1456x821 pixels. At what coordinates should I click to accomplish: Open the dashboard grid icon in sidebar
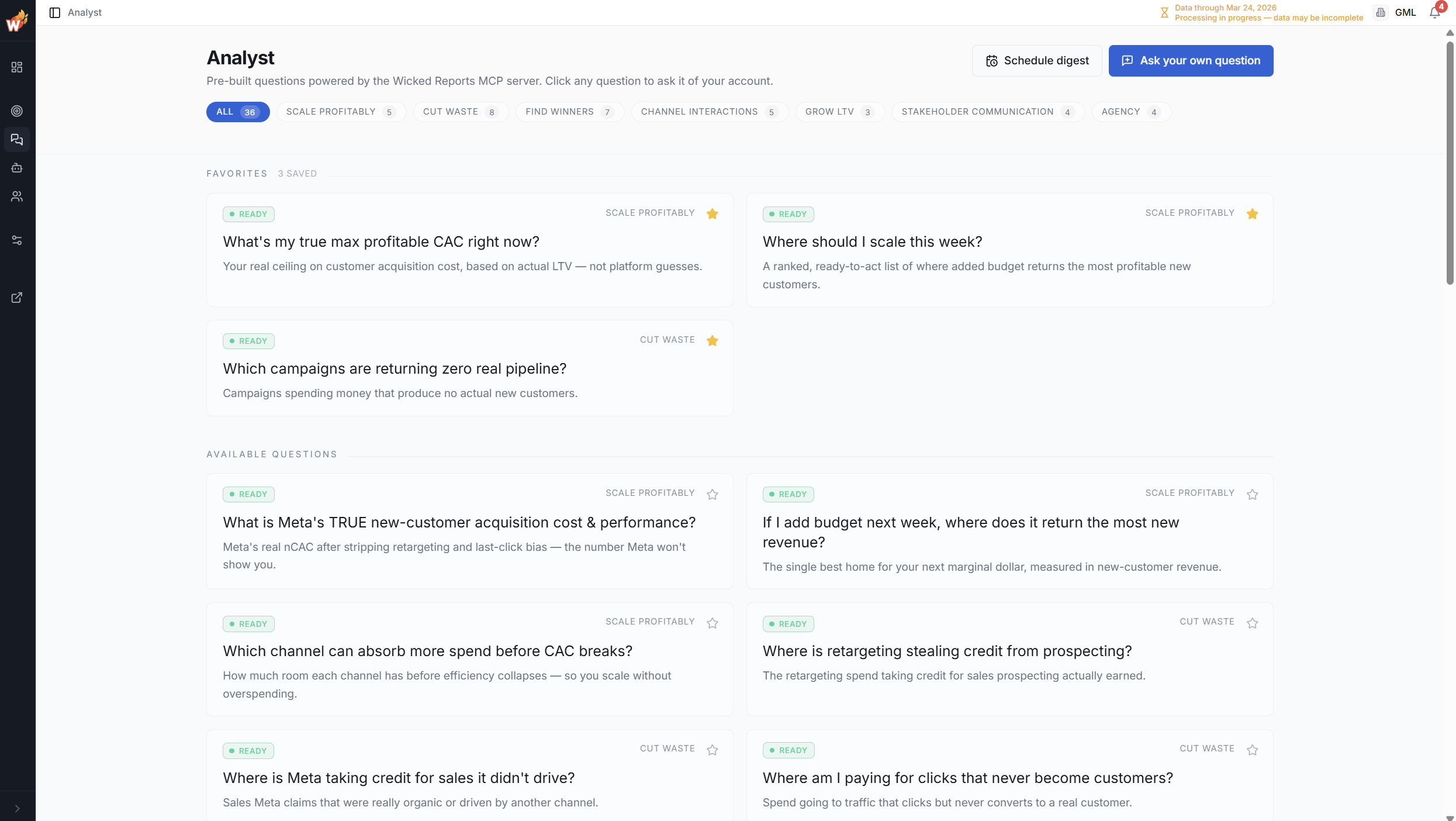click(17, 67)
